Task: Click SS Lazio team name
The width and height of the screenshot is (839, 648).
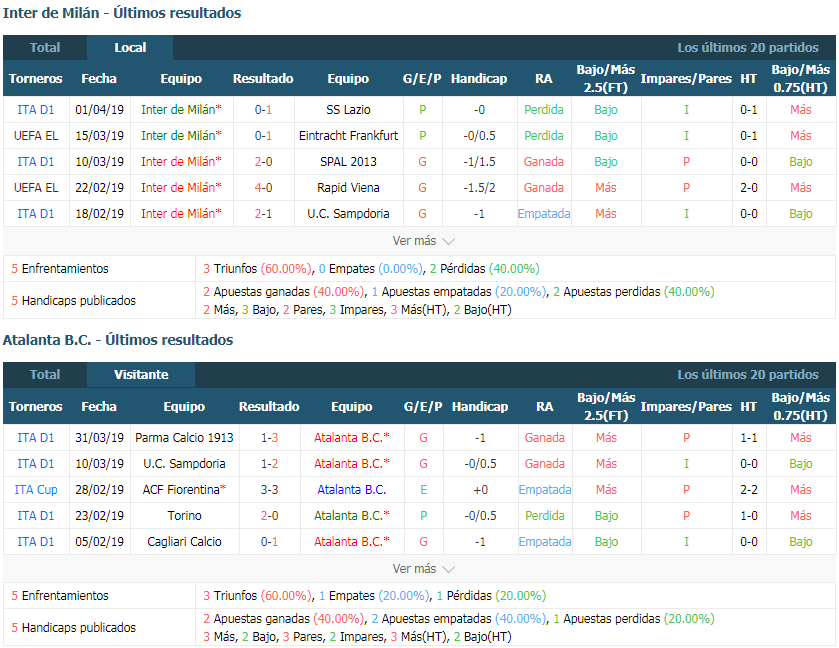Action: (348, 110)
